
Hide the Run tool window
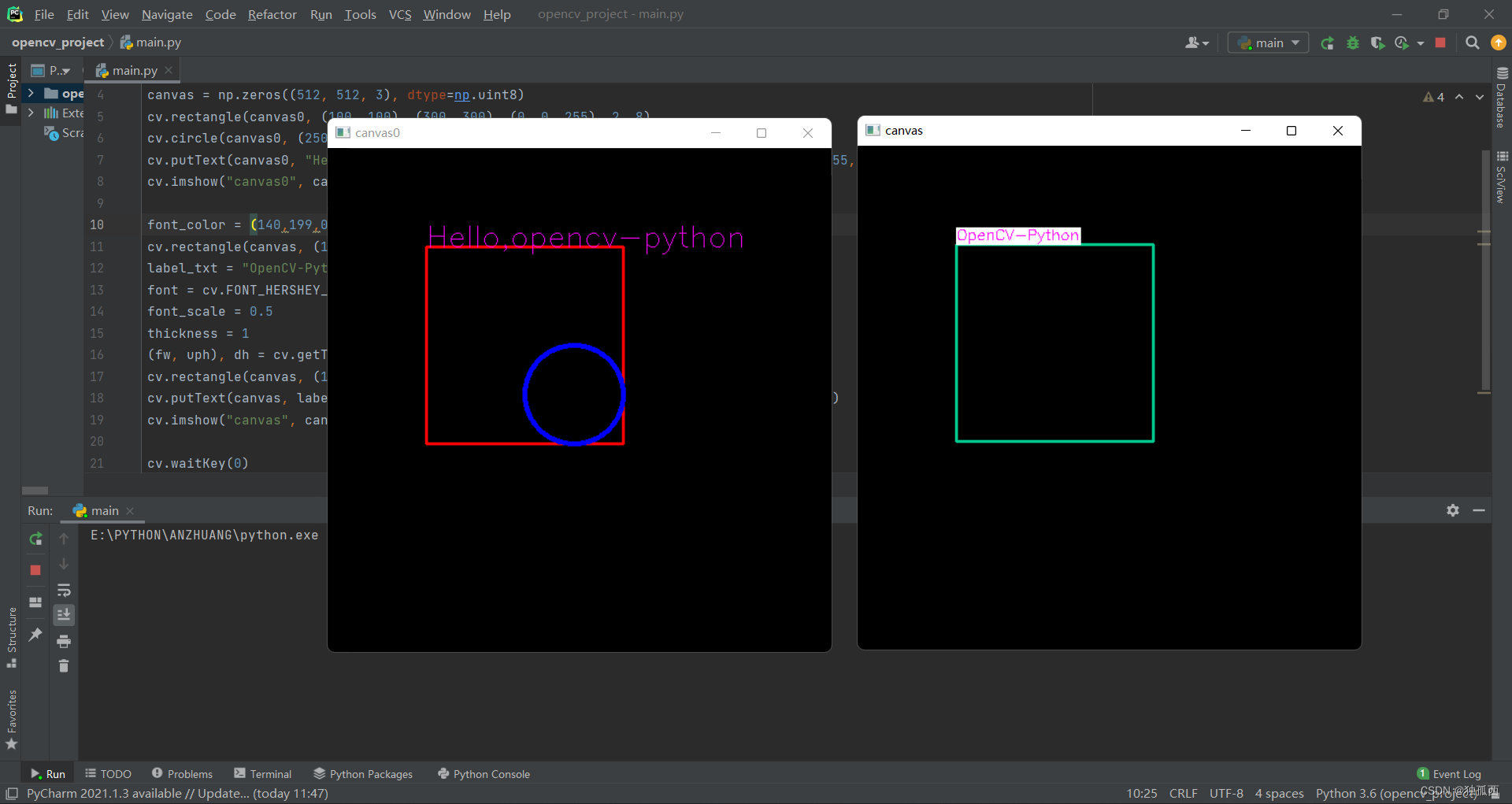[1479, 510]
